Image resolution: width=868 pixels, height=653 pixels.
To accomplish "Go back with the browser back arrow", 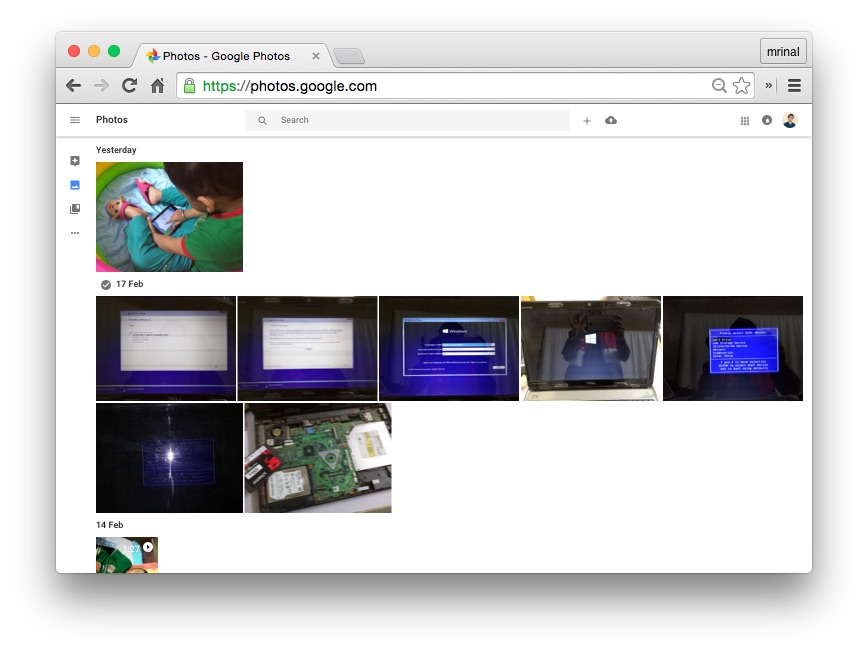I will [x=73, y=86].
